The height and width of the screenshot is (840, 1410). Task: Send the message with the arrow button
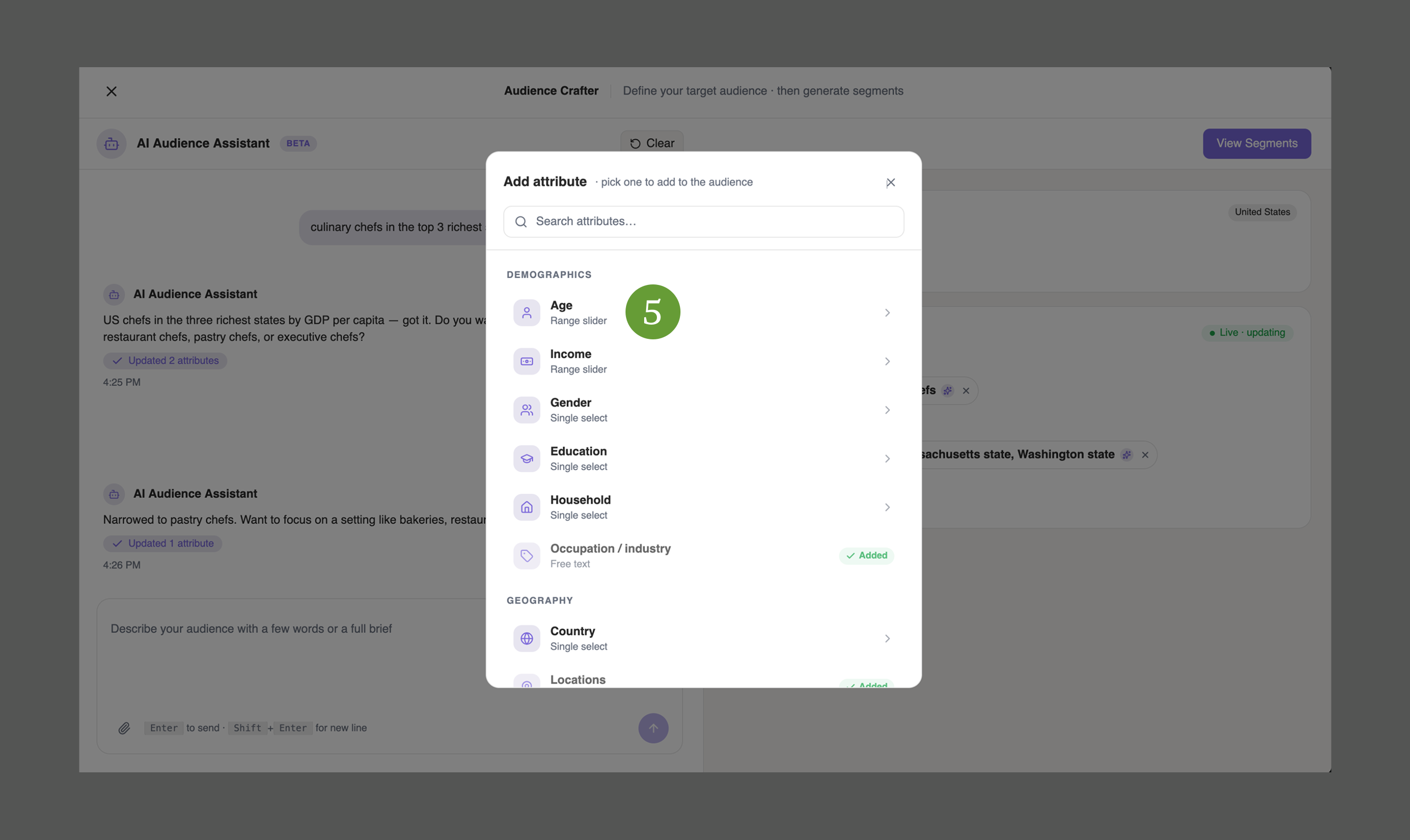tap(653, 728)
